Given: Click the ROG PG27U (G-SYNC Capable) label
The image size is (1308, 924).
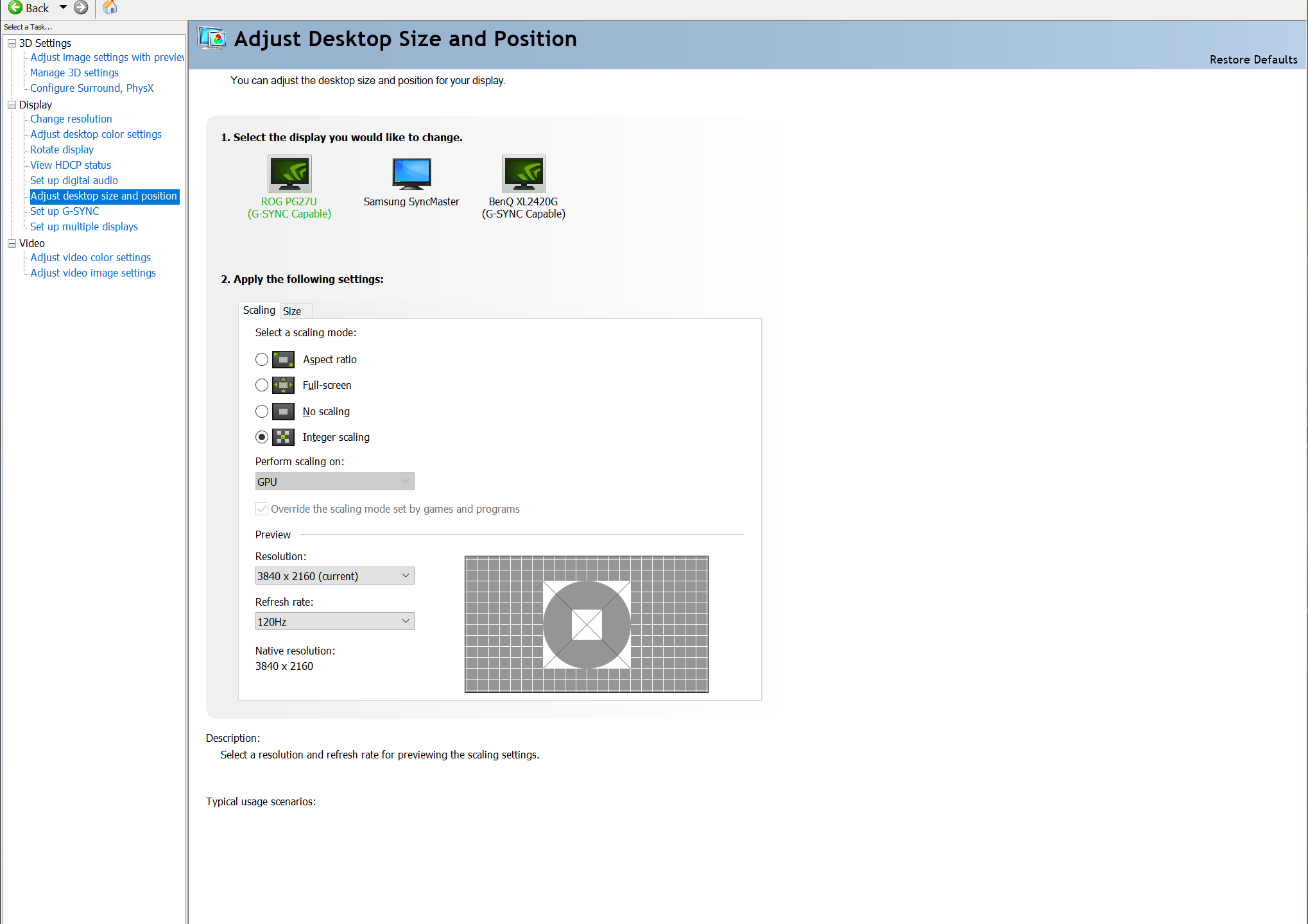Looking at the screenshot, I should pyautogui.click(x=289, y=207).
